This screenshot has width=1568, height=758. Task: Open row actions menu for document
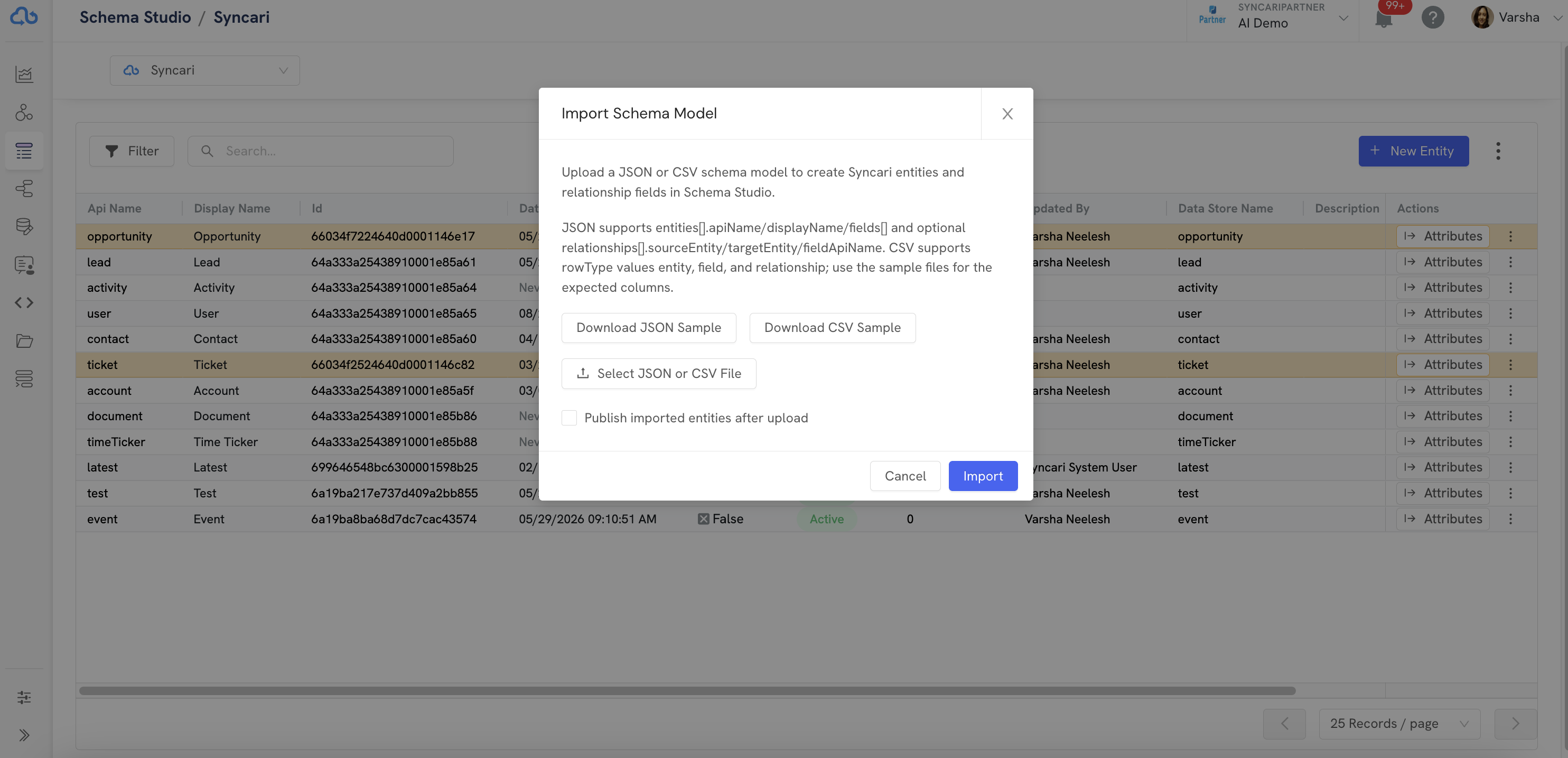pyautogui.click(x=1510, y=416)
